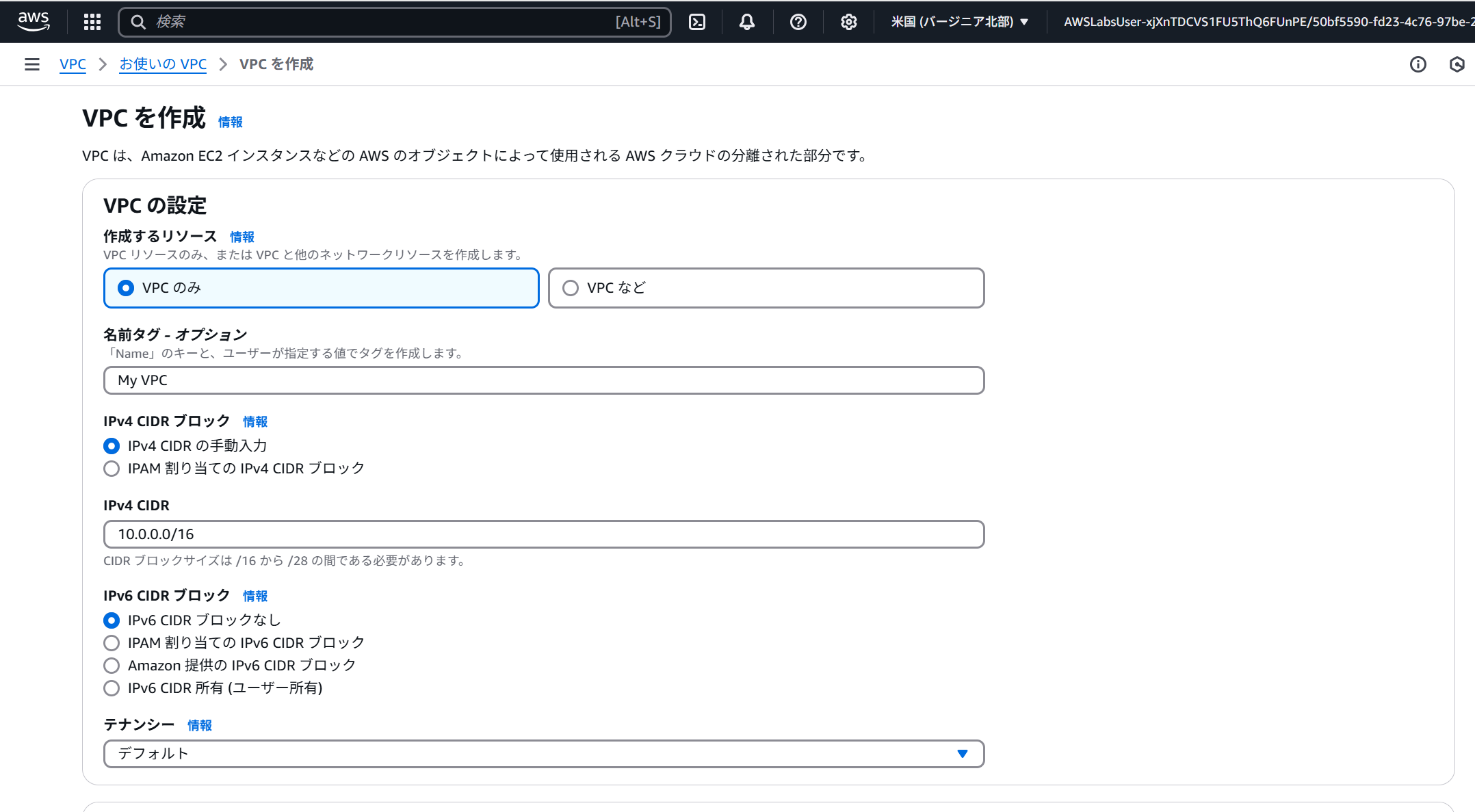Select 'IPv6 CIDR 所有 (ユーザー所有)' radio

[x=112, y=688]
